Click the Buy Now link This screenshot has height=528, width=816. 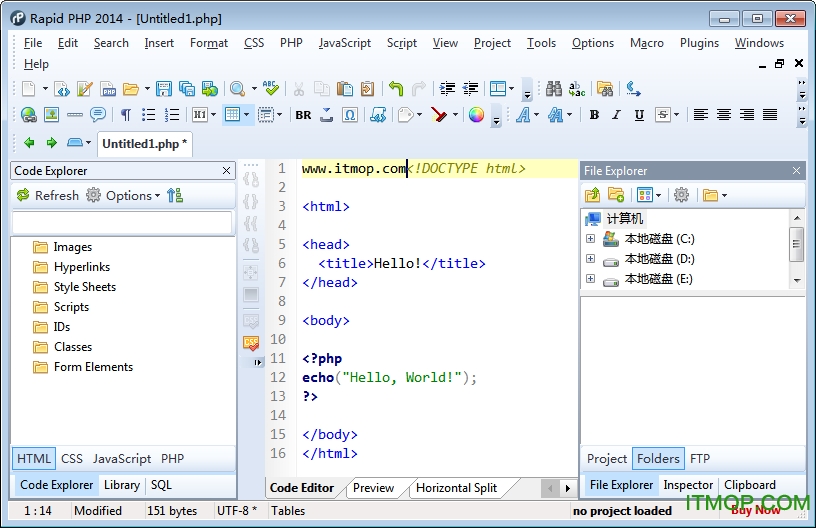(756, 510)
